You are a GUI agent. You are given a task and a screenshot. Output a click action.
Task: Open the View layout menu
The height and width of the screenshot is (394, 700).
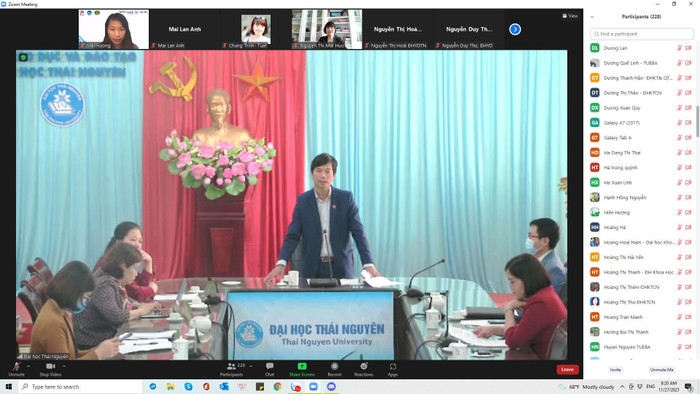click(570, 16)
